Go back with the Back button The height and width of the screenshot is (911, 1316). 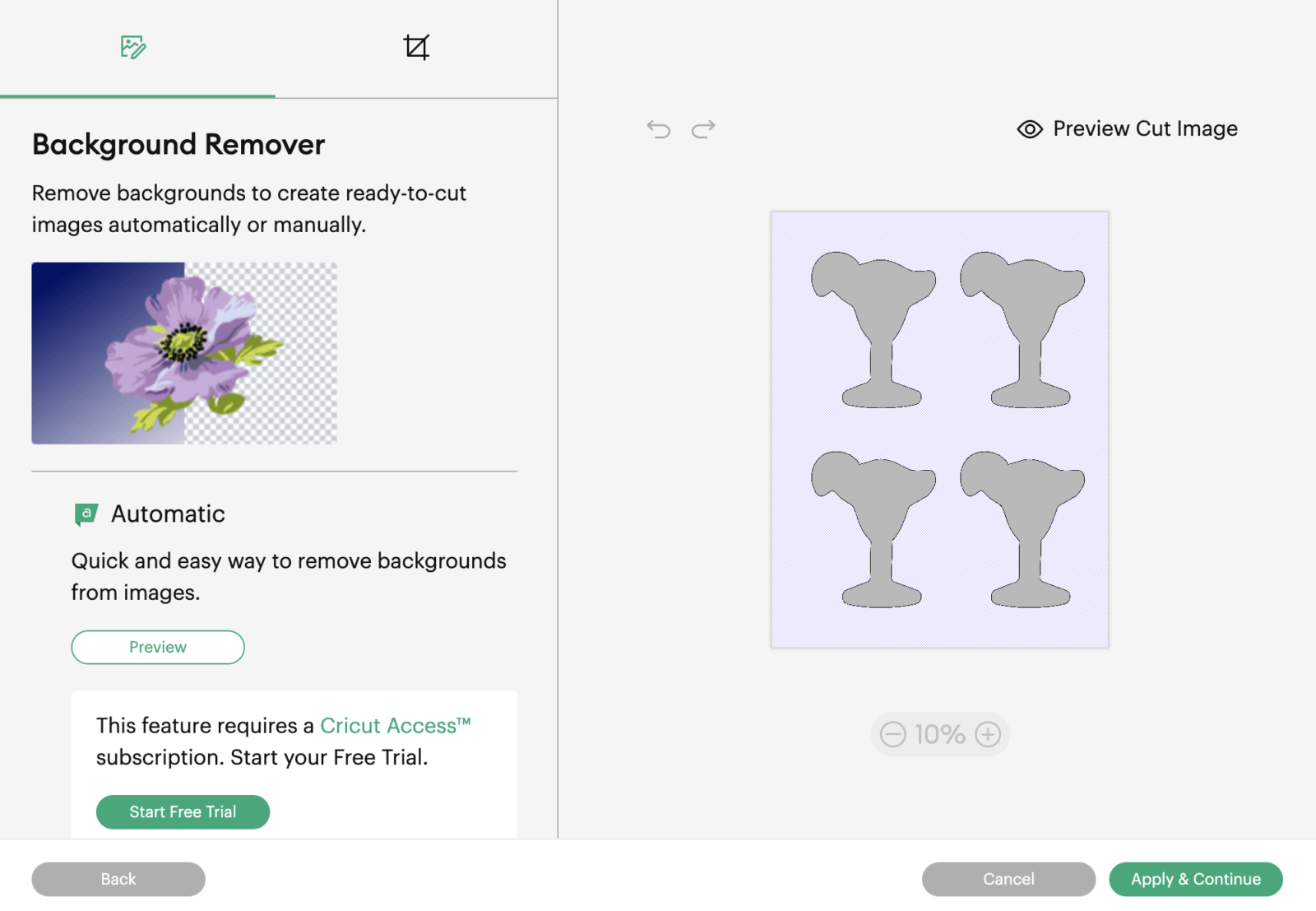coord(118,879)
